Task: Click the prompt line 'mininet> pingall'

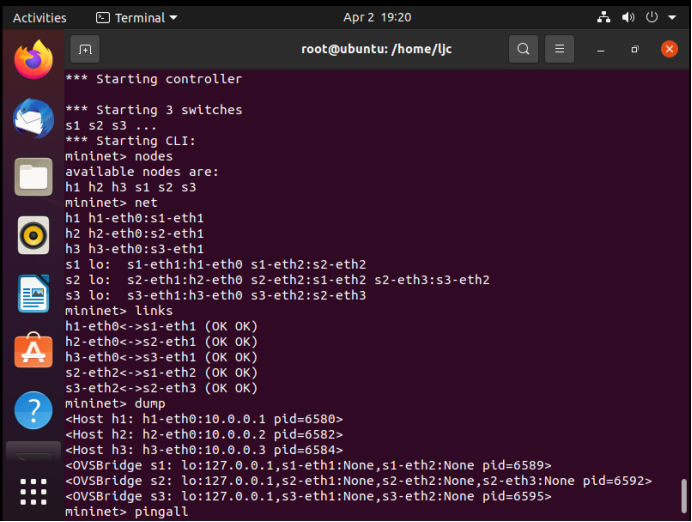Action: pos(127,511)
